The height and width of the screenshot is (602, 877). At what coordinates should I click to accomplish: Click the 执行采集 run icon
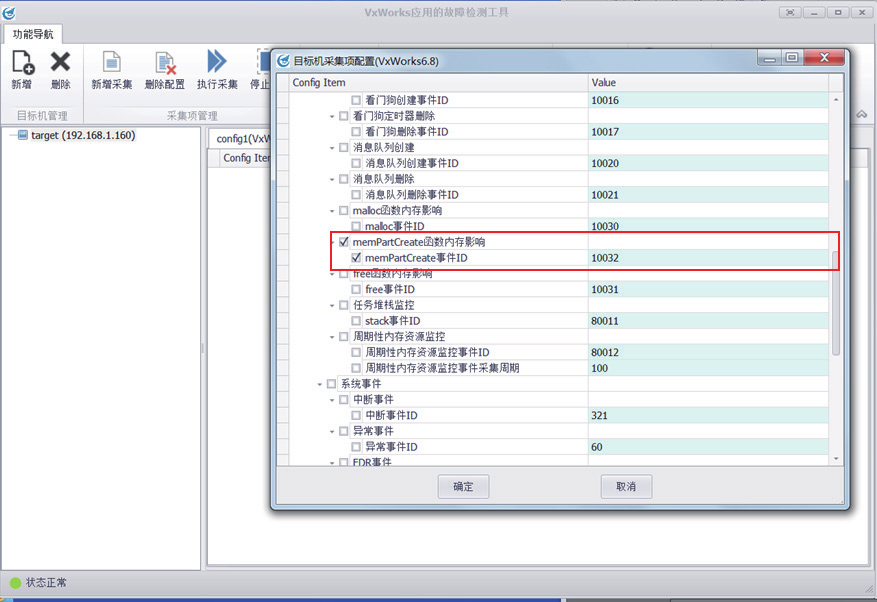coord(216,63)
